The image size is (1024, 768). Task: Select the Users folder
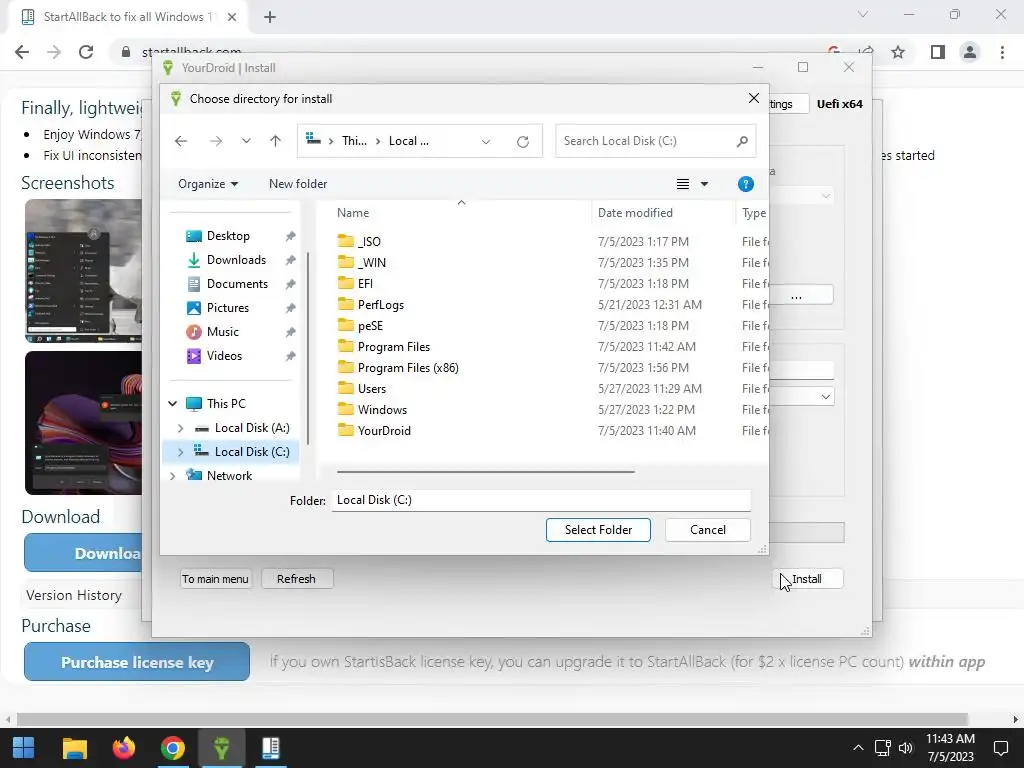click(372, 389)
